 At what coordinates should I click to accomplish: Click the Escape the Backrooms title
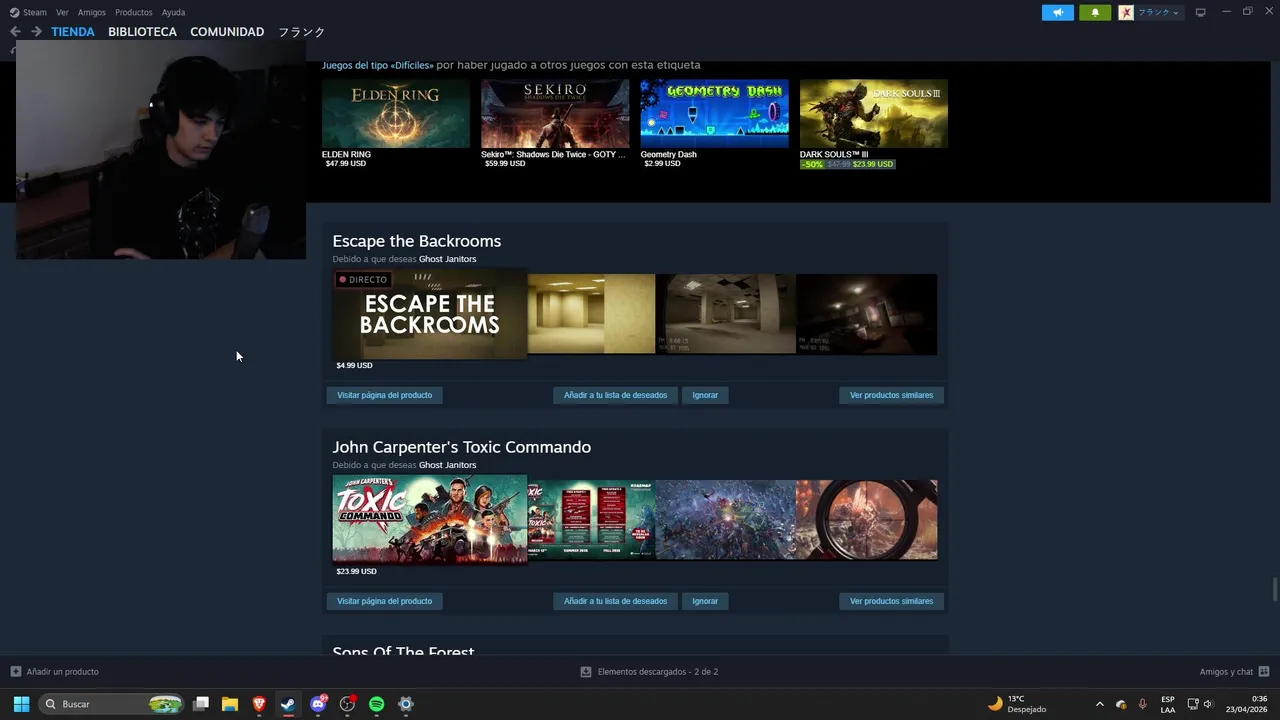[x=417, y=241]
